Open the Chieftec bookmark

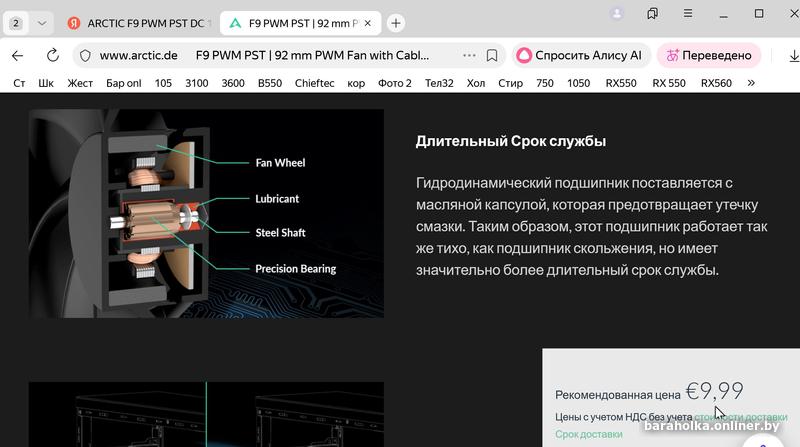(x=314, y=83)
